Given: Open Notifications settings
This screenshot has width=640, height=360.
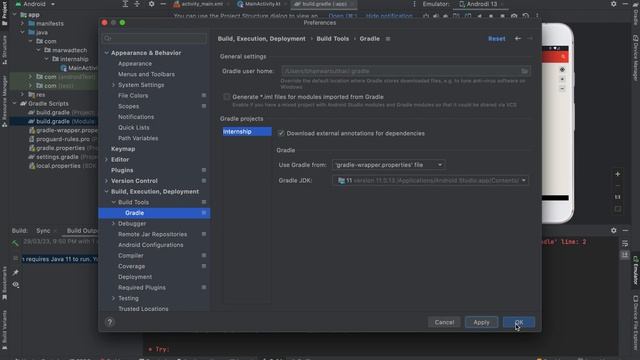Looking at the screenshot, I should pos(136,117).
